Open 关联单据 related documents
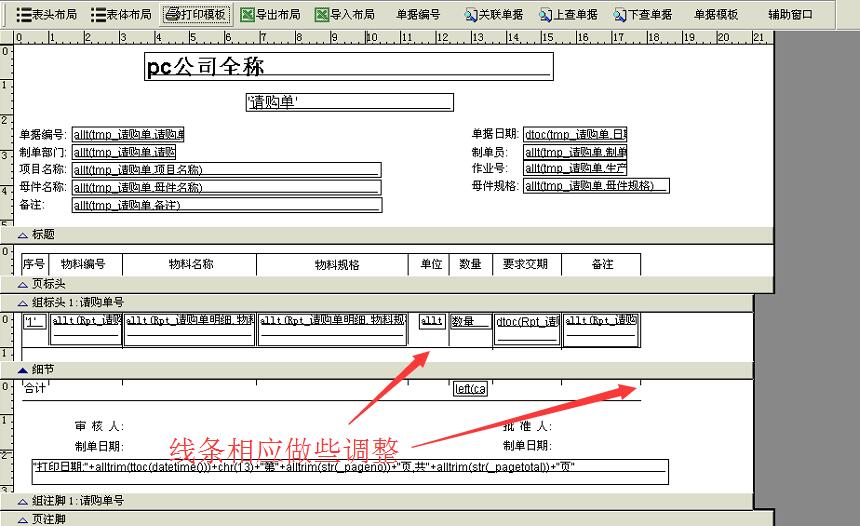 pos(494,15)
